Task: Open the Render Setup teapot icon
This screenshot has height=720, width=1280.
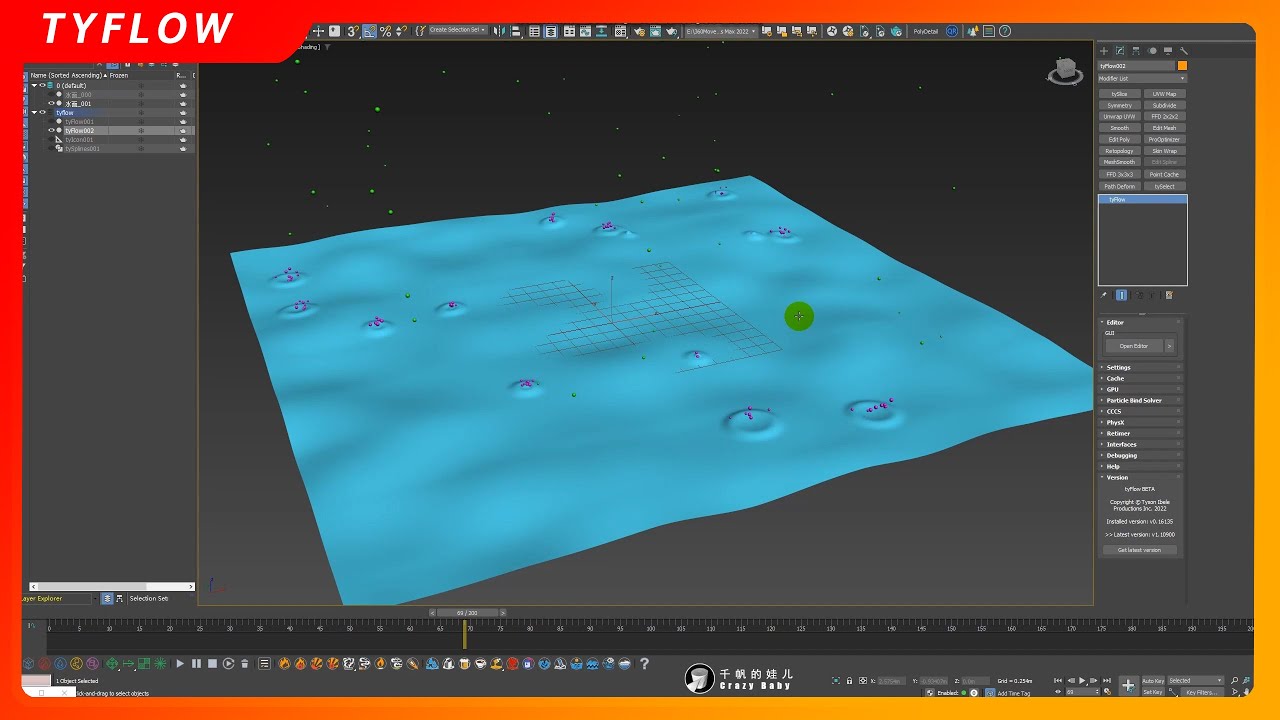Action: pyautogui.click(x=640, y=31)
